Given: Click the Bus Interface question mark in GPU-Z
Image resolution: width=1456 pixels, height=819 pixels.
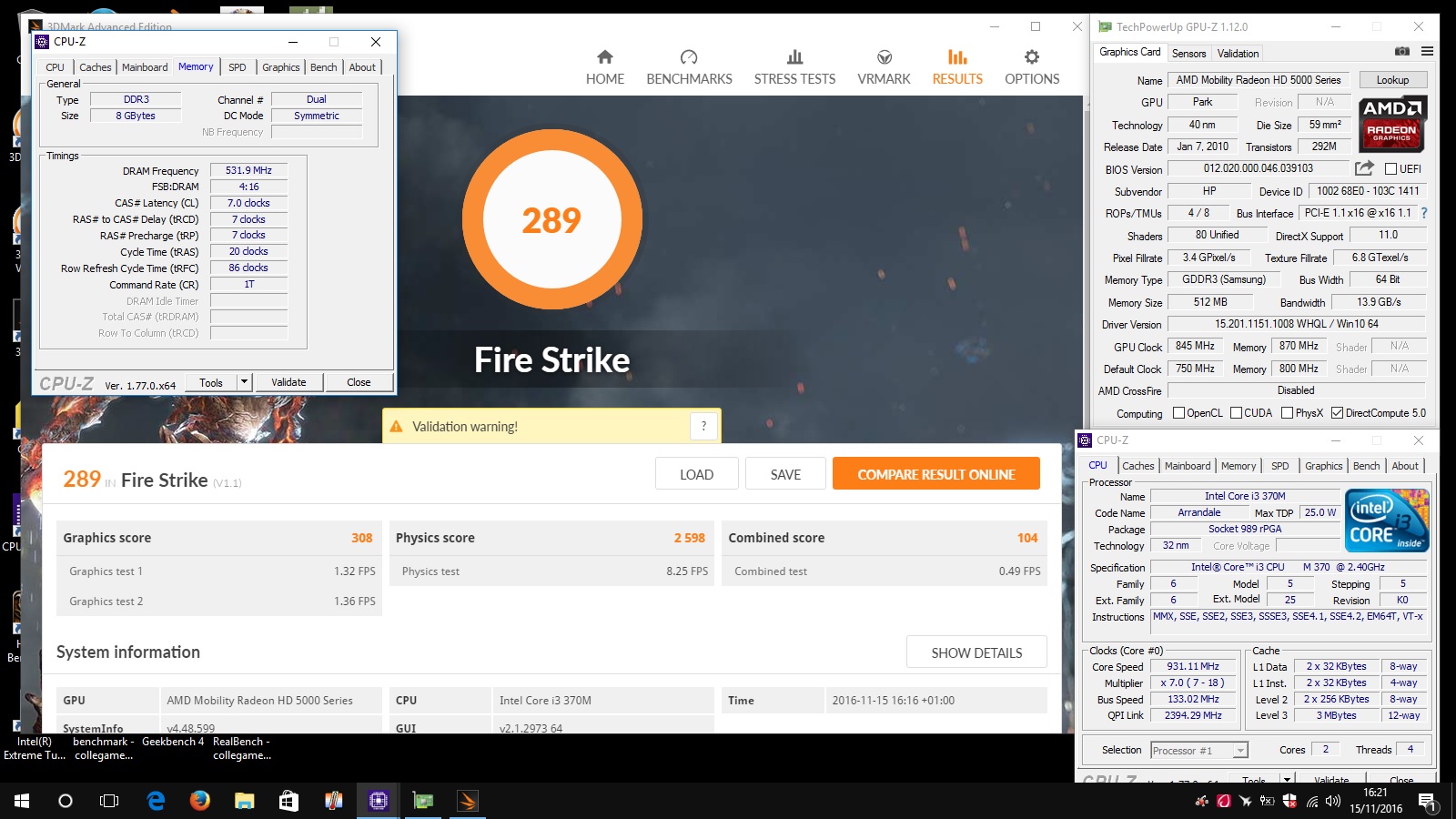Looking at the screenshot, I should click(1424, 213).
